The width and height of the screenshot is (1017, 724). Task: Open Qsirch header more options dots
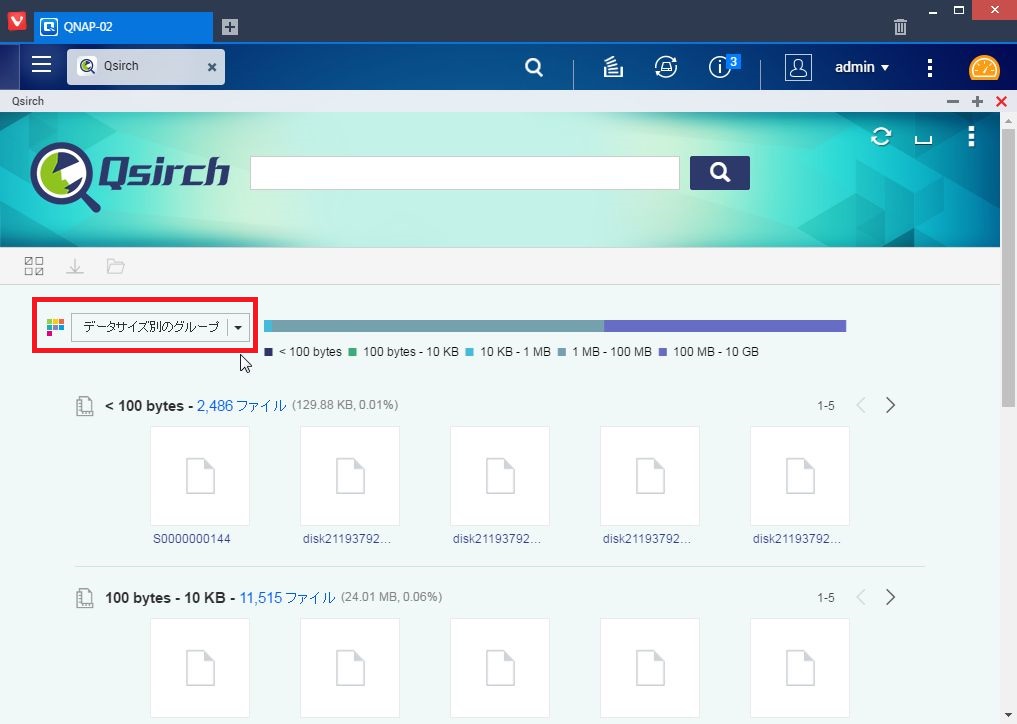[971, 136]
